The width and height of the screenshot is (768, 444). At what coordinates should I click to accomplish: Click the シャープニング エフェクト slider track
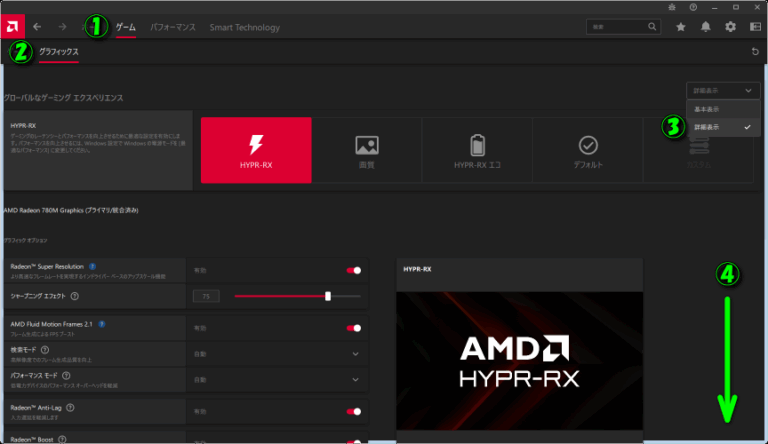pos(297,296)
